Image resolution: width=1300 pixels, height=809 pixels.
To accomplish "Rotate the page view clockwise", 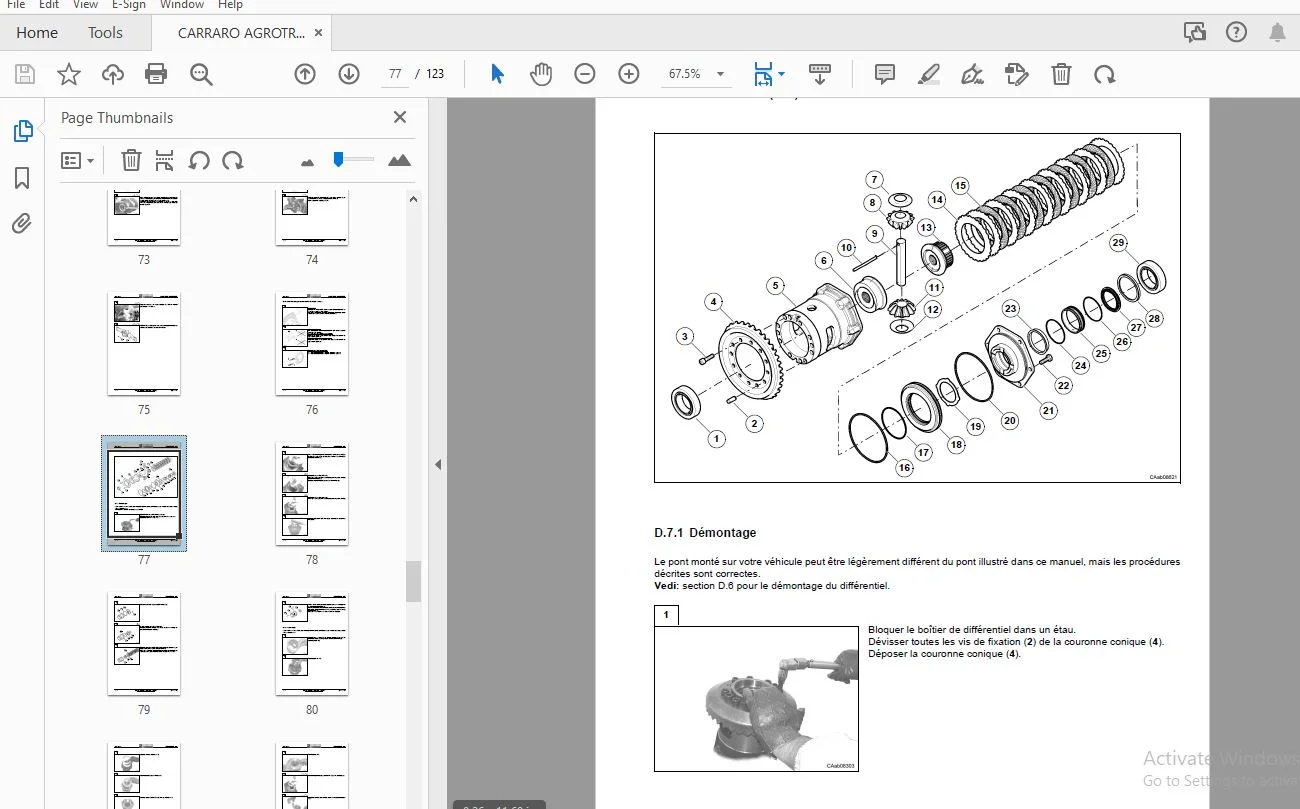I will click(x=1104, y=74).
